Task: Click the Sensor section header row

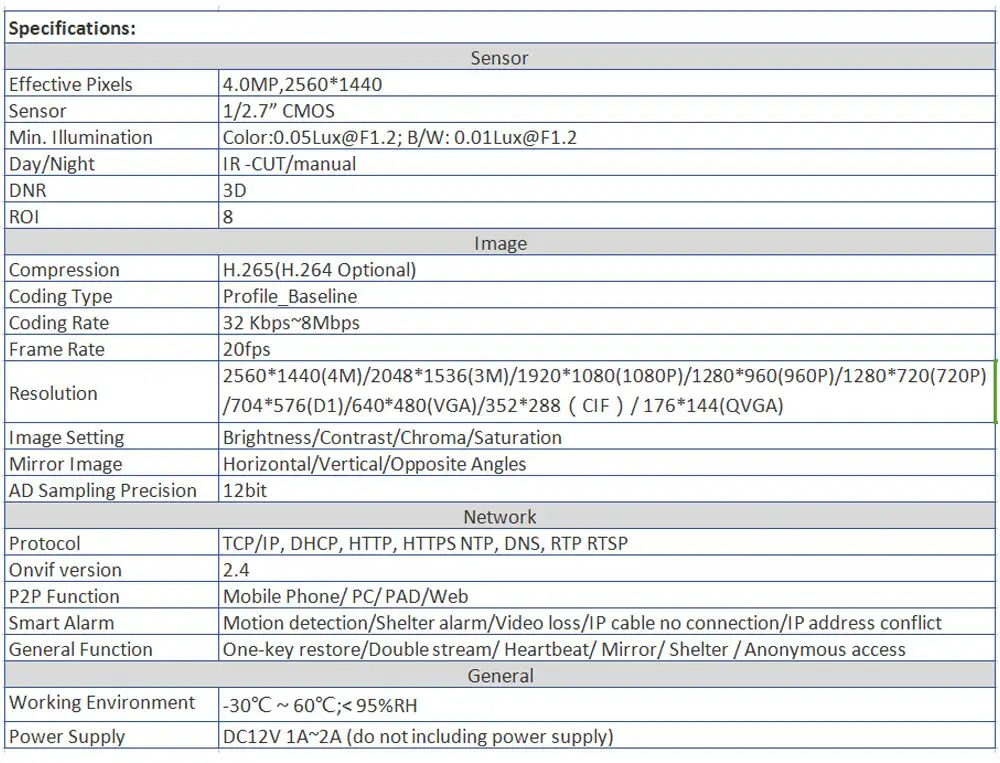Action: (499, 57)
